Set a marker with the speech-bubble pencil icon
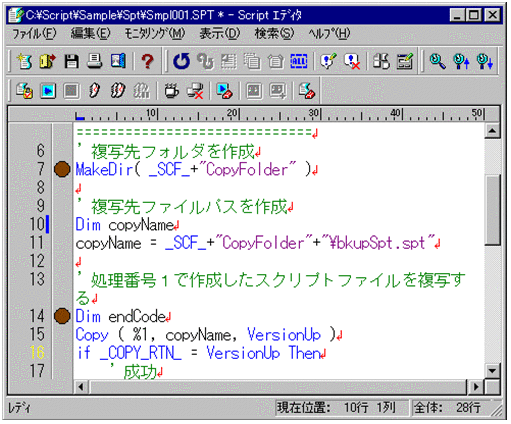The width and height of the screenshot is (511, 424). point(328,61)
